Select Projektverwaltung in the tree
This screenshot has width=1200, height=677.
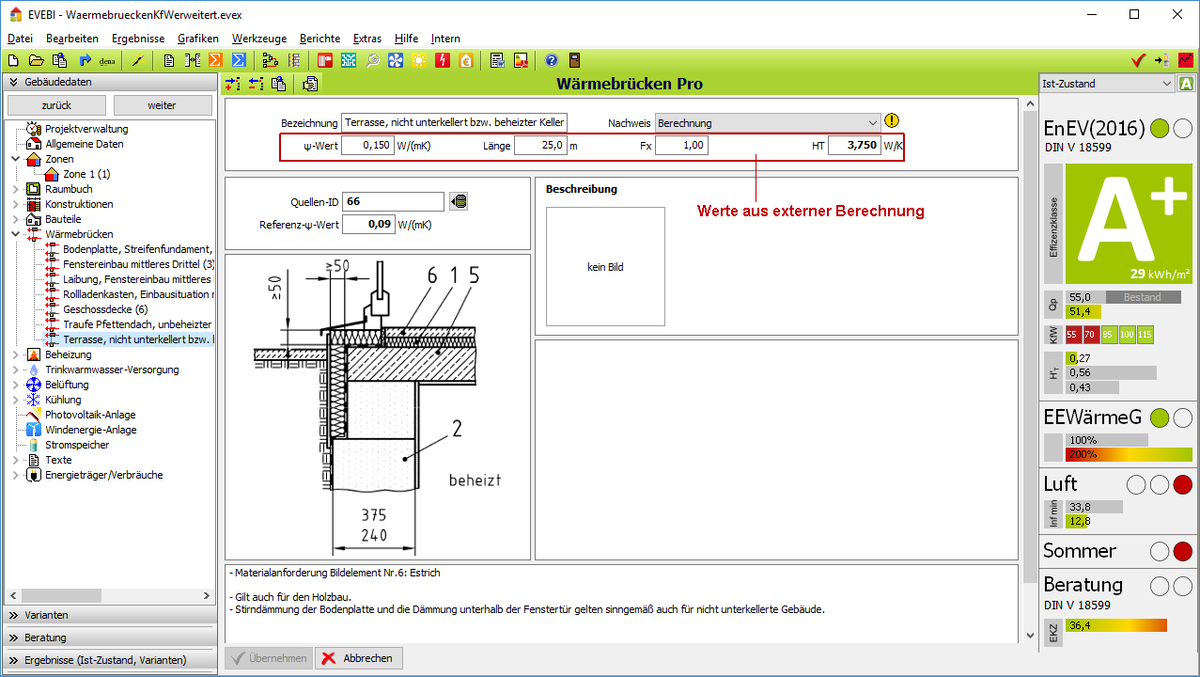(x=86, y=129)
